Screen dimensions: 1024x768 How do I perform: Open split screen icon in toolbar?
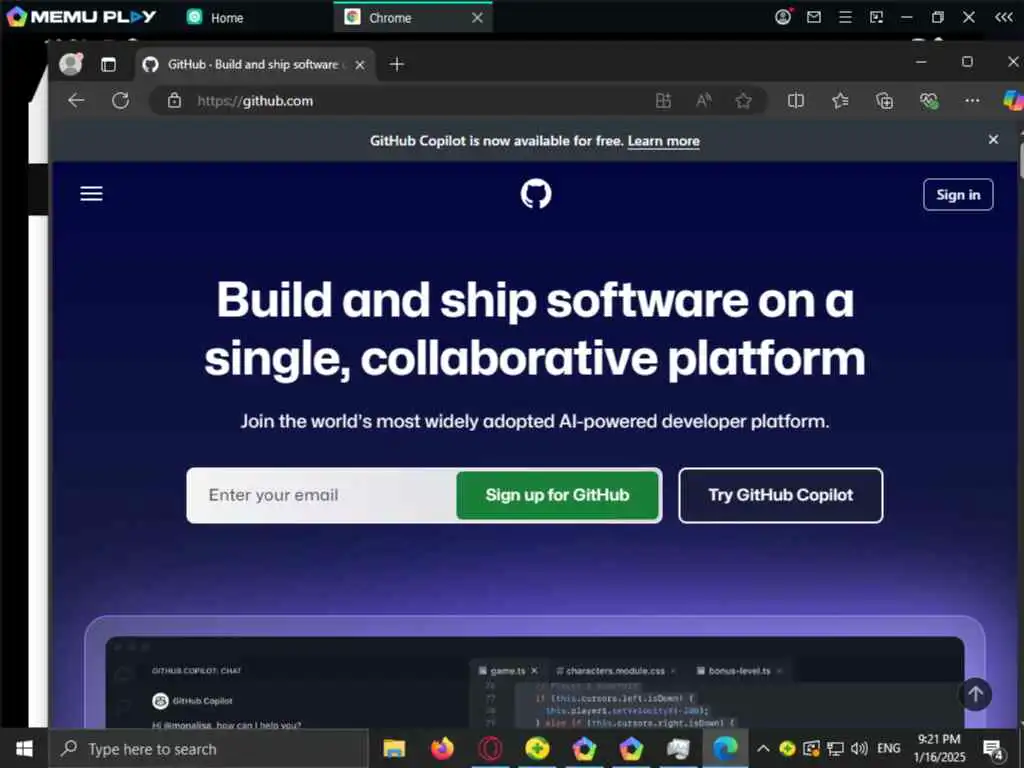795,101
